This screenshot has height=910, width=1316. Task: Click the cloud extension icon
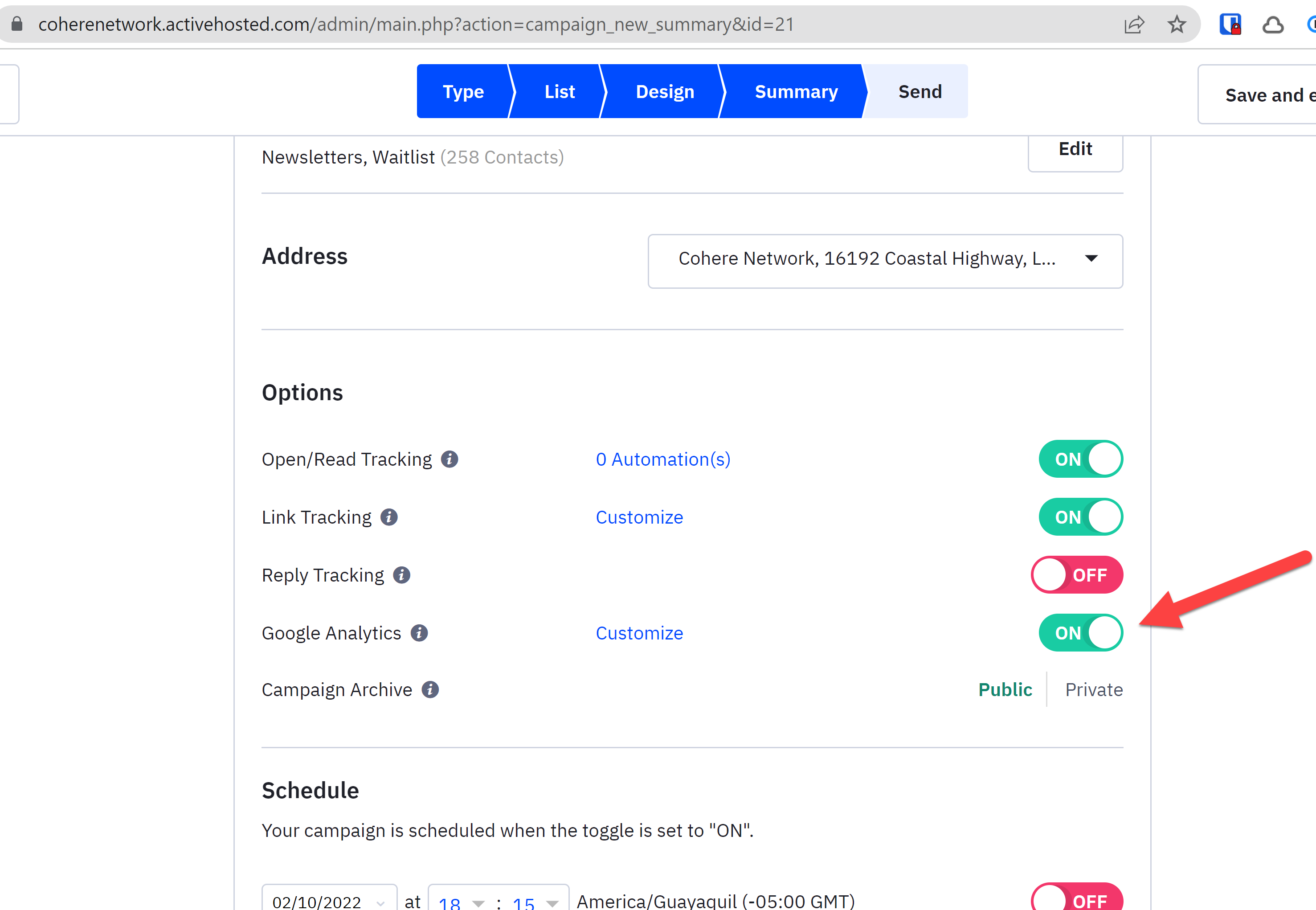(1273, 25)
